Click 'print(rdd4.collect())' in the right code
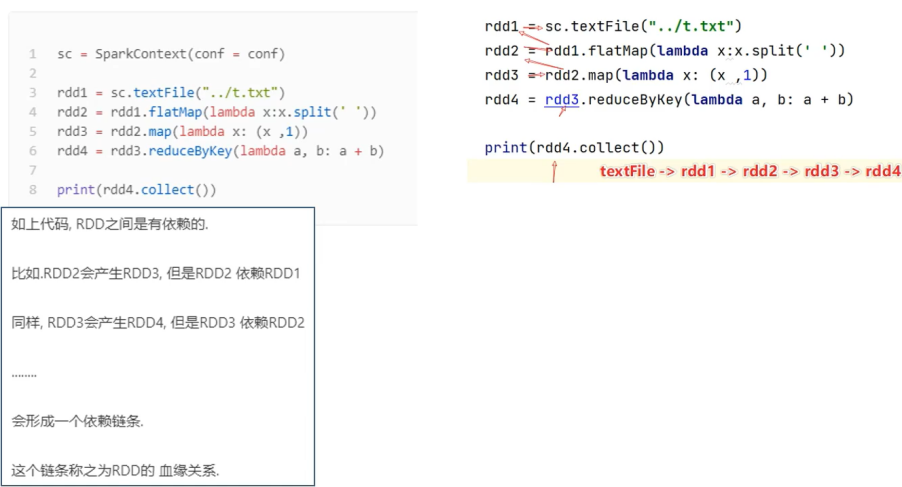 tap(574, 148)
